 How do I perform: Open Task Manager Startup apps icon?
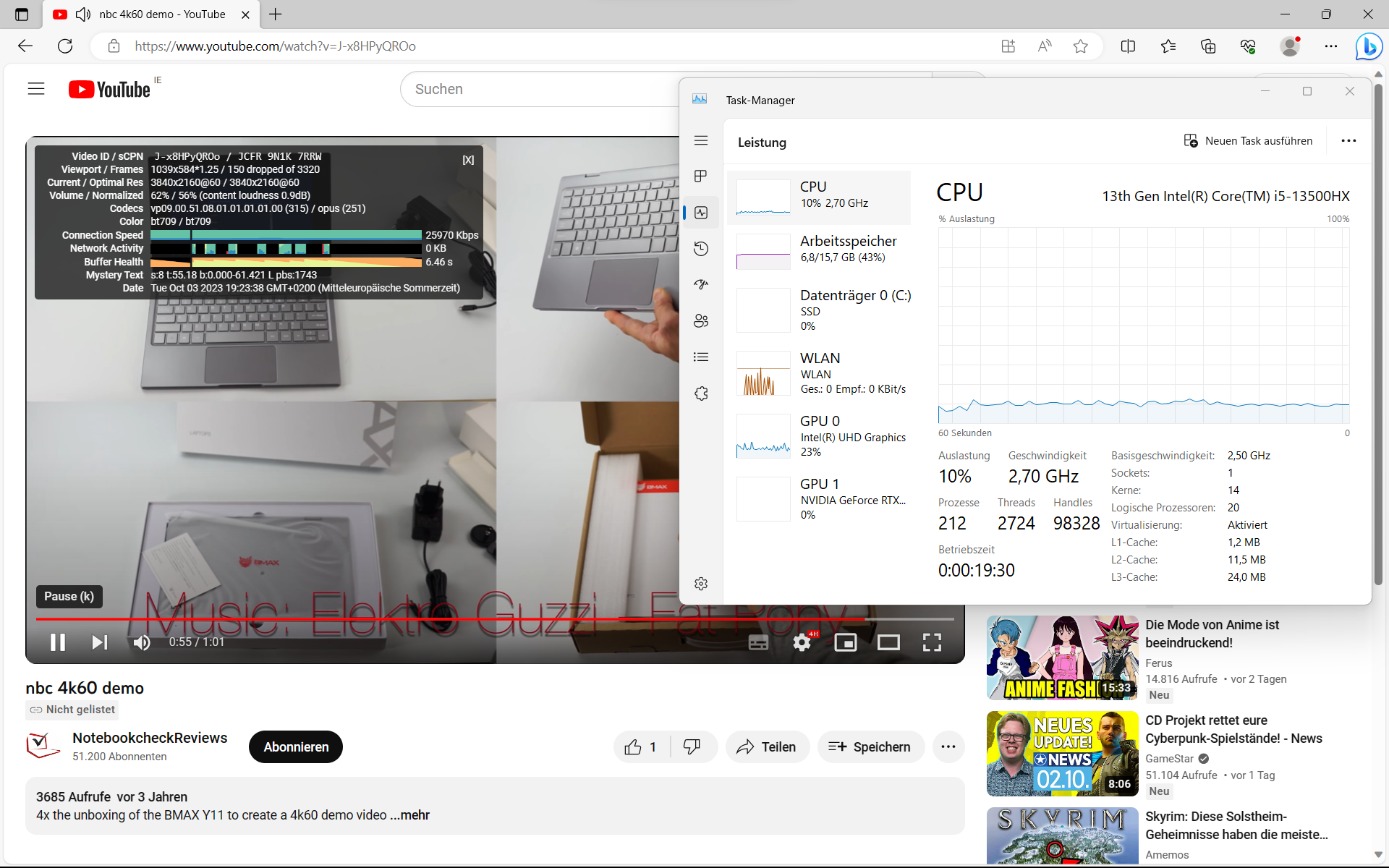[x=700, y=285]
